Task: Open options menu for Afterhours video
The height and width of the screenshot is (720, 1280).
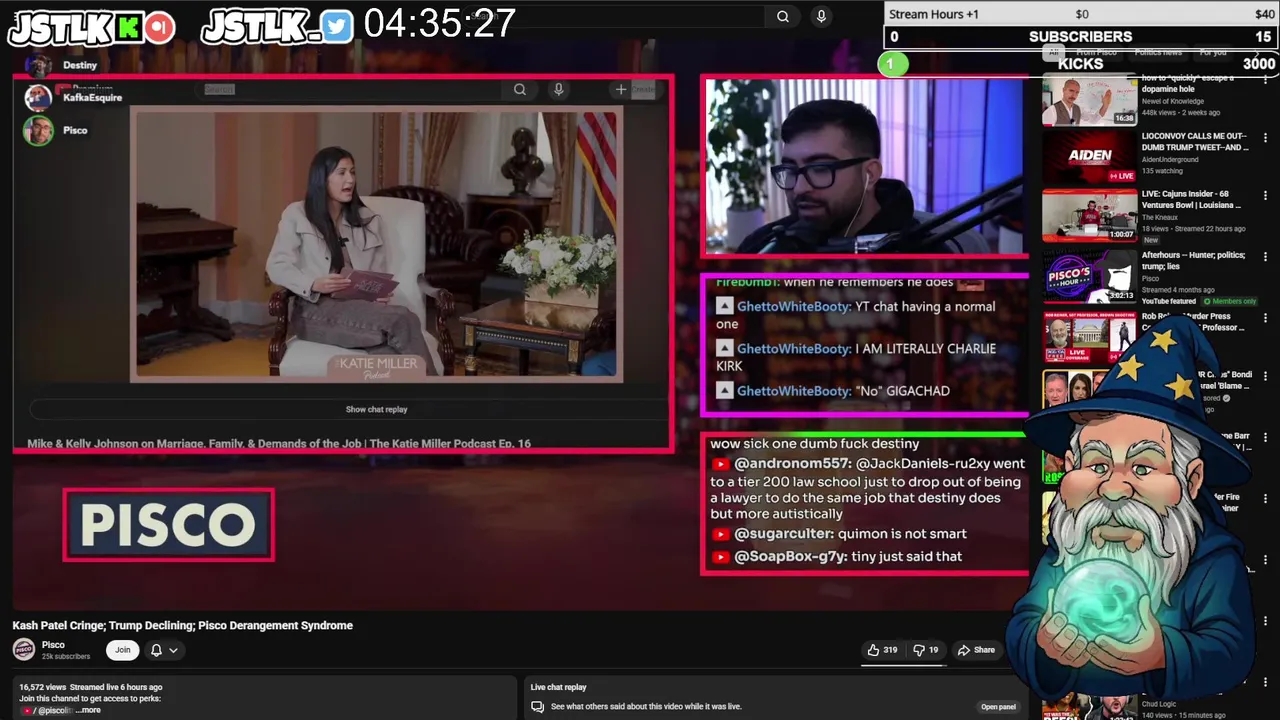Action: pos(1265,258)
